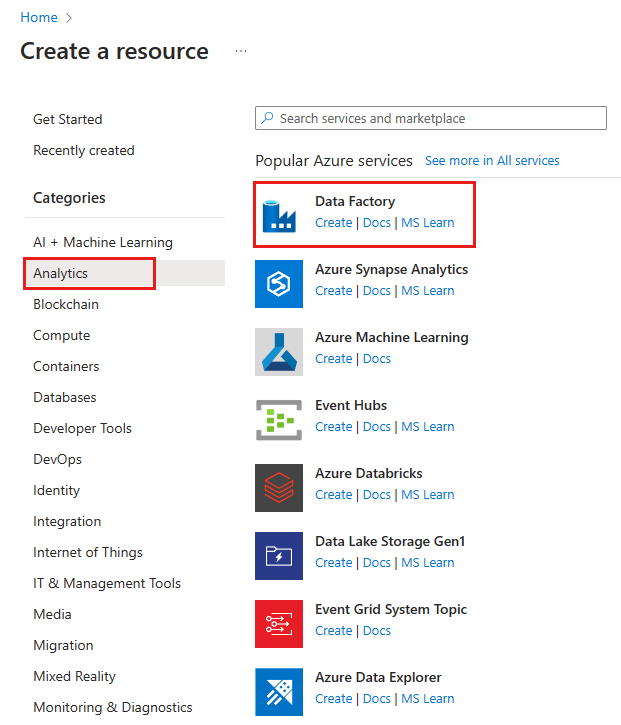Click Create under Event Hubs
621x725 pixels.
[333, 426]
